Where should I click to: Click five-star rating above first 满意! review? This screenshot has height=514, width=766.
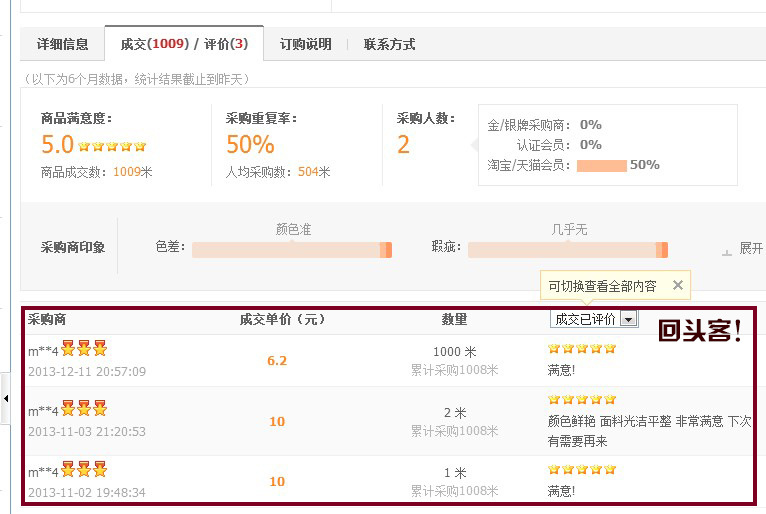click(x=582, y=349)
